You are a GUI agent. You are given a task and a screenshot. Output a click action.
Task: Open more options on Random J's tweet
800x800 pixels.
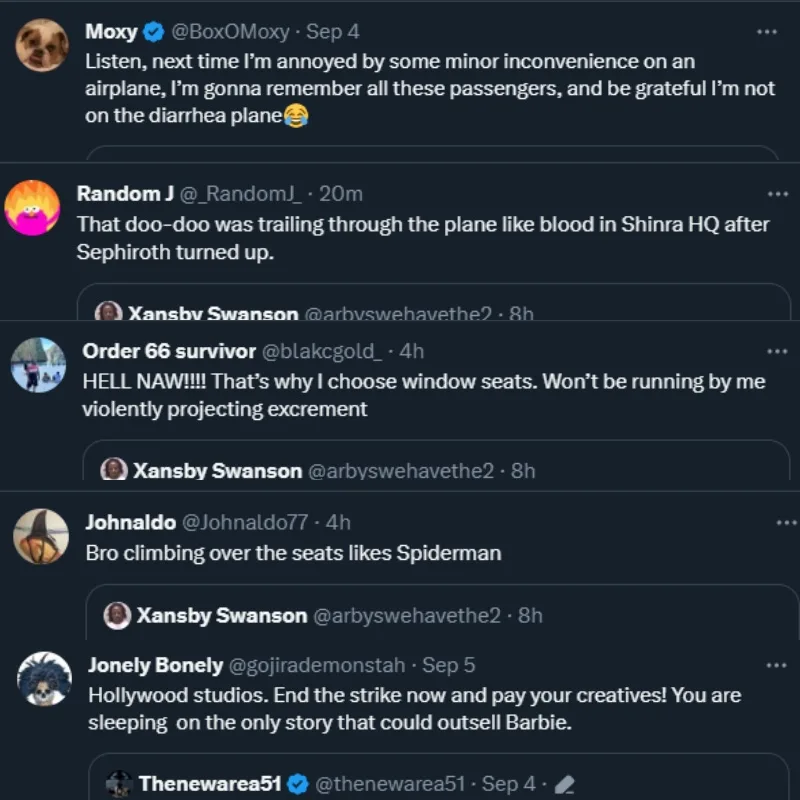(x=777, y=194)
